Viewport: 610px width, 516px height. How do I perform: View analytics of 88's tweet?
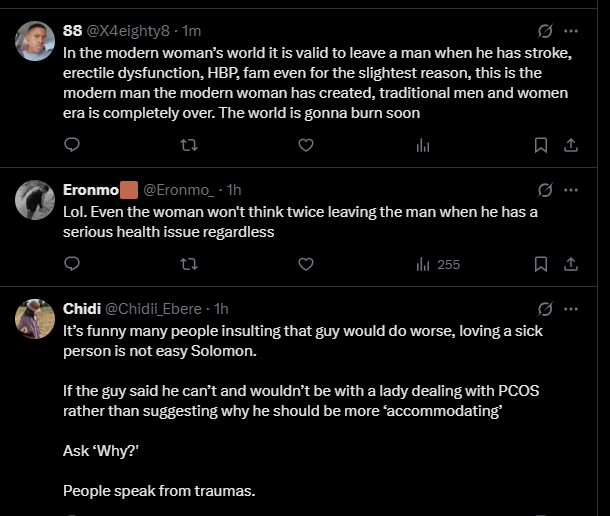[x=422, y=145]
